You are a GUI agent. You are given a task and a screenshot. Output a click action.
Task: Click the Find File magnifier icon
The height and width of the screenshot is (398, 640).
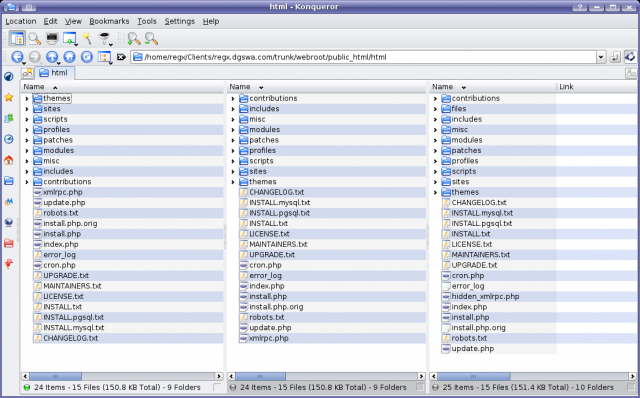(x=35, y=39)
